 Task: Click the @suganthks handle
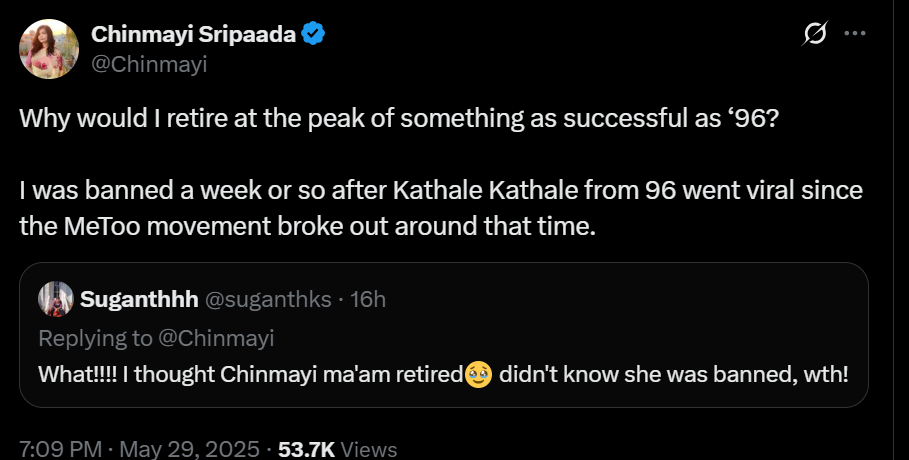262,298
